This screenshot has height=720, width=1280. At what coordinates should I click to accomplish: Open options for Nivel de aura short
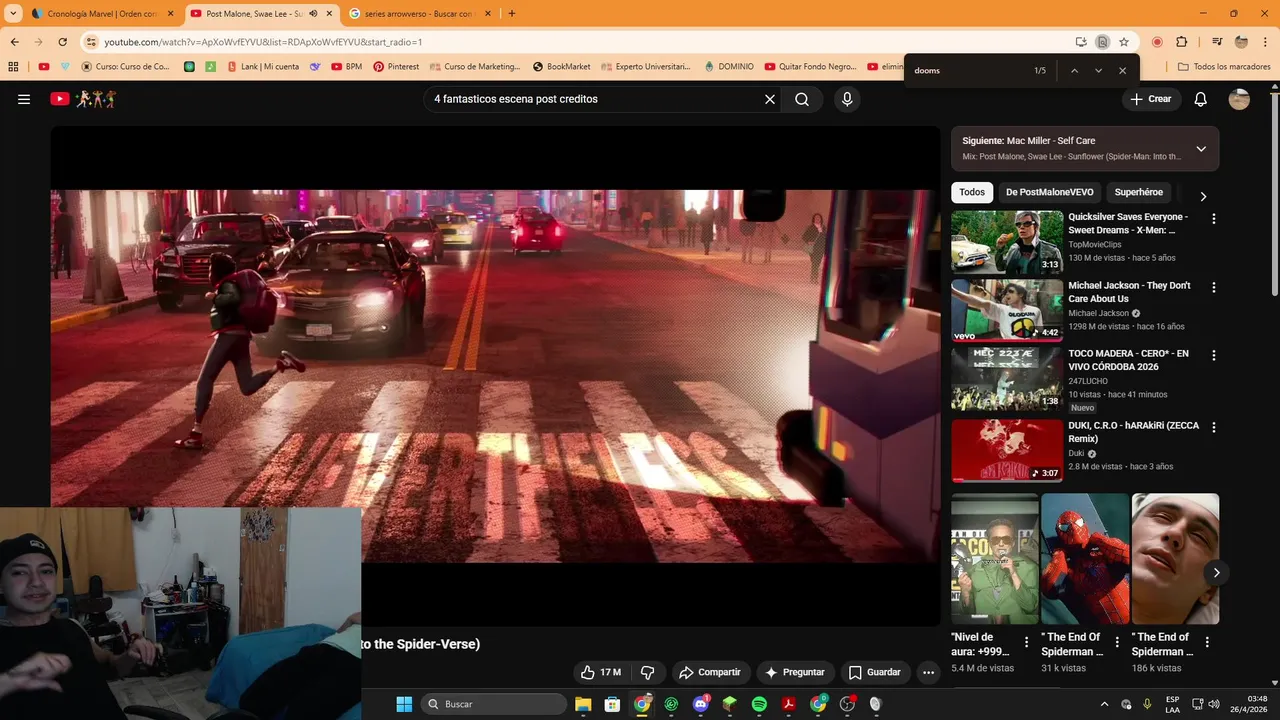[x=1026, y=642]
